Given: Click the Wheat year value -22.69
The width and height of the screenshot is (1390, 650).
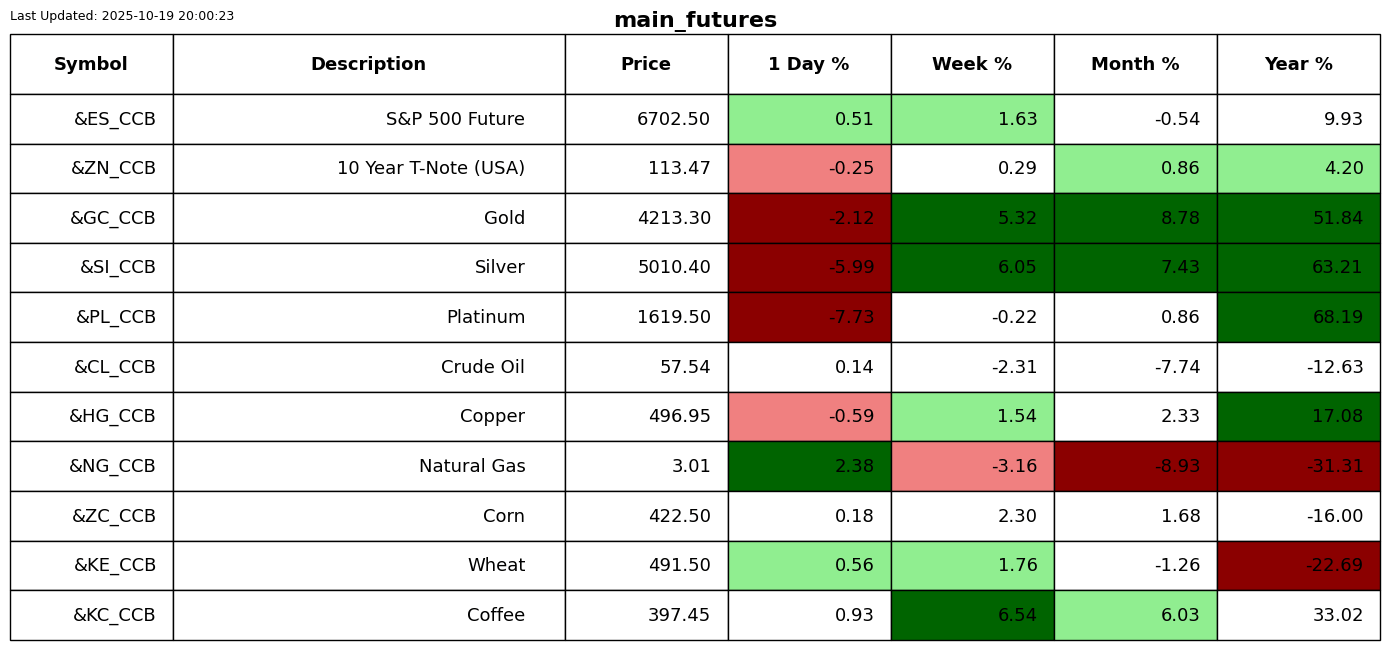Looking at the screenshot, I should 1298,566.
